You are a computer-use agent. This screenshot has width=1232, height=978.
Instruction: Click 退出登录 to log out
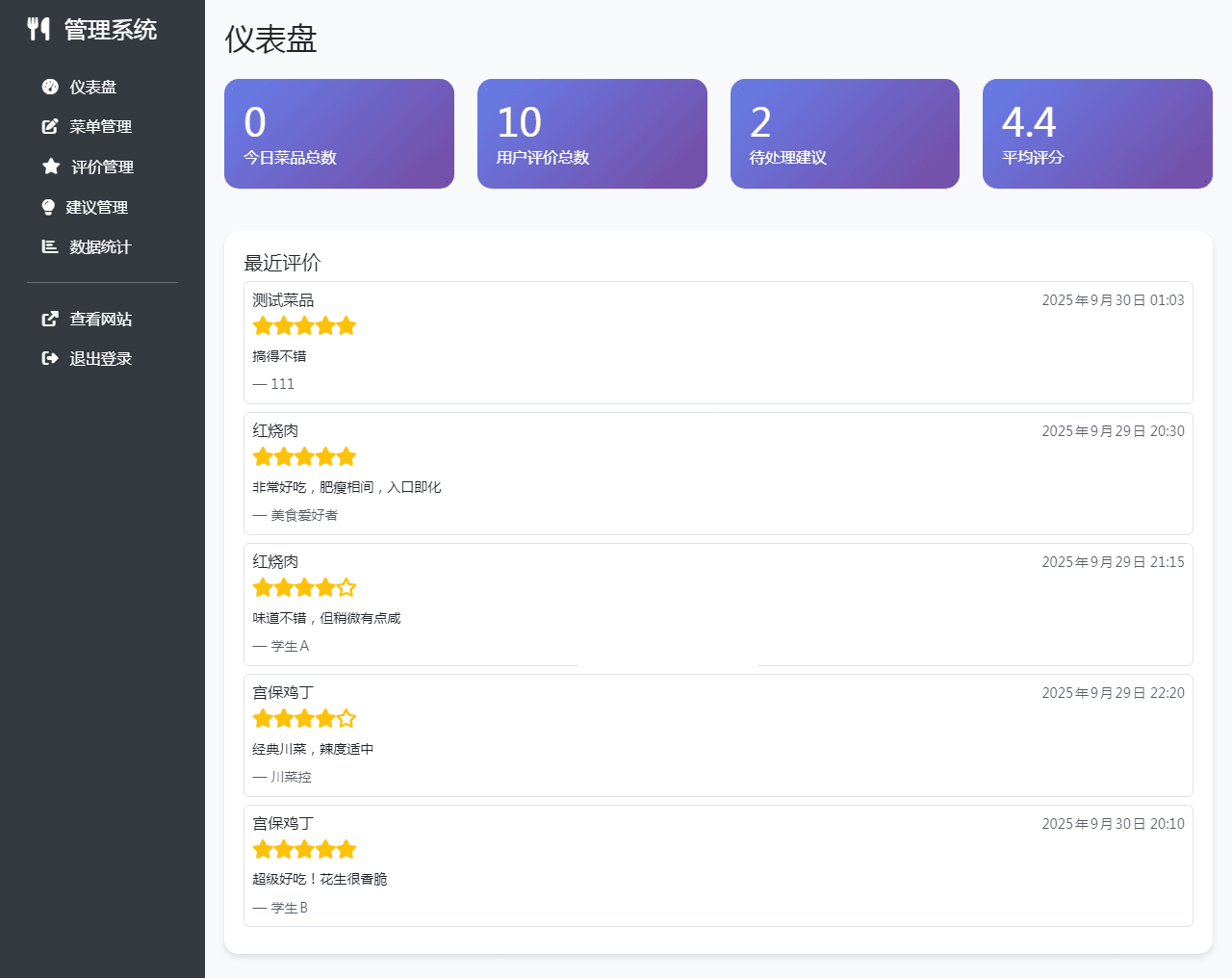(x=99, y=357)
